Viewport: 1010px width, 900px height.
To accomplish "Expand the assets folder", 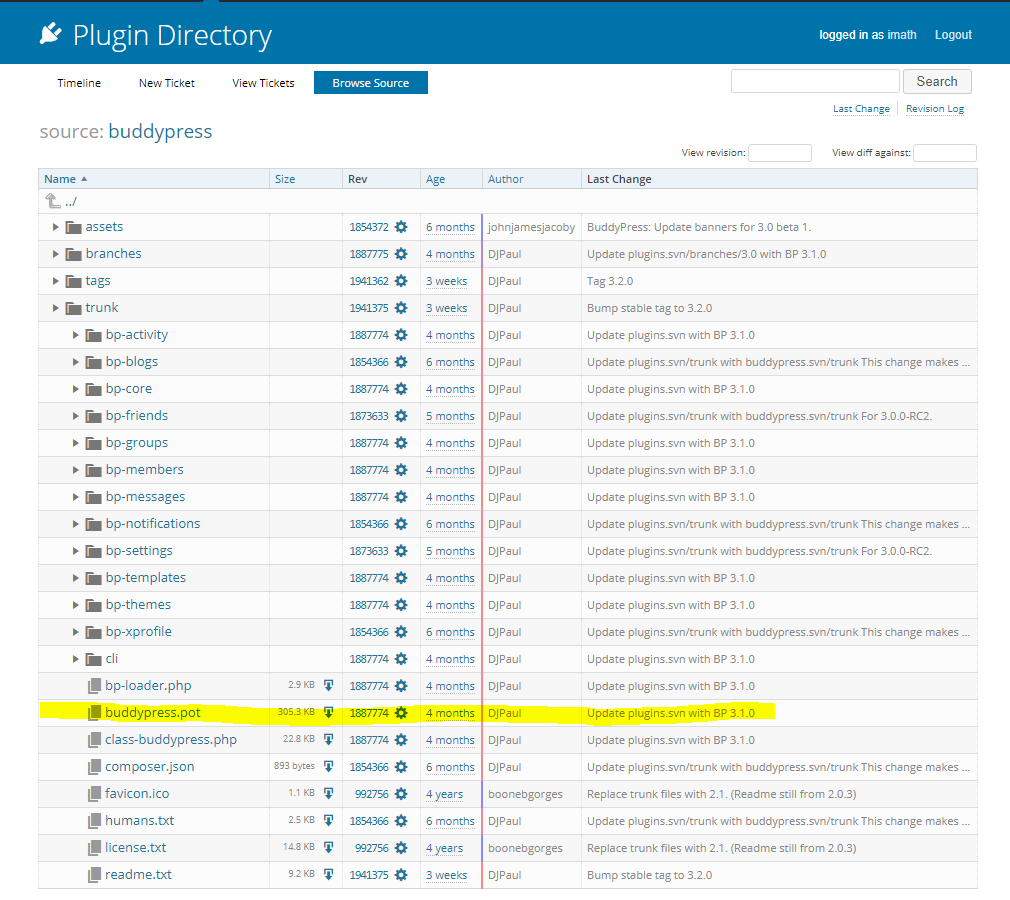I will [55, 227].
